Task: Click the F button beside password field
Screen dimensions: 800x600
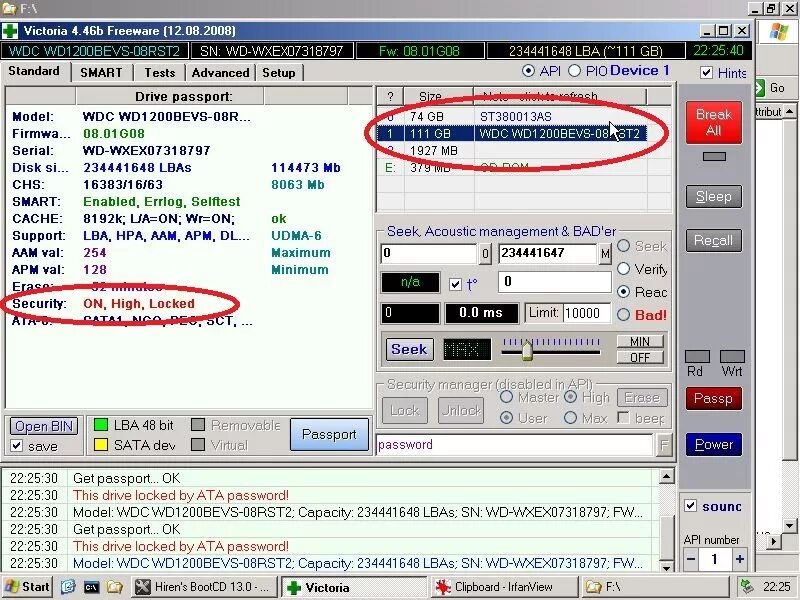Action: pos(664,445)
